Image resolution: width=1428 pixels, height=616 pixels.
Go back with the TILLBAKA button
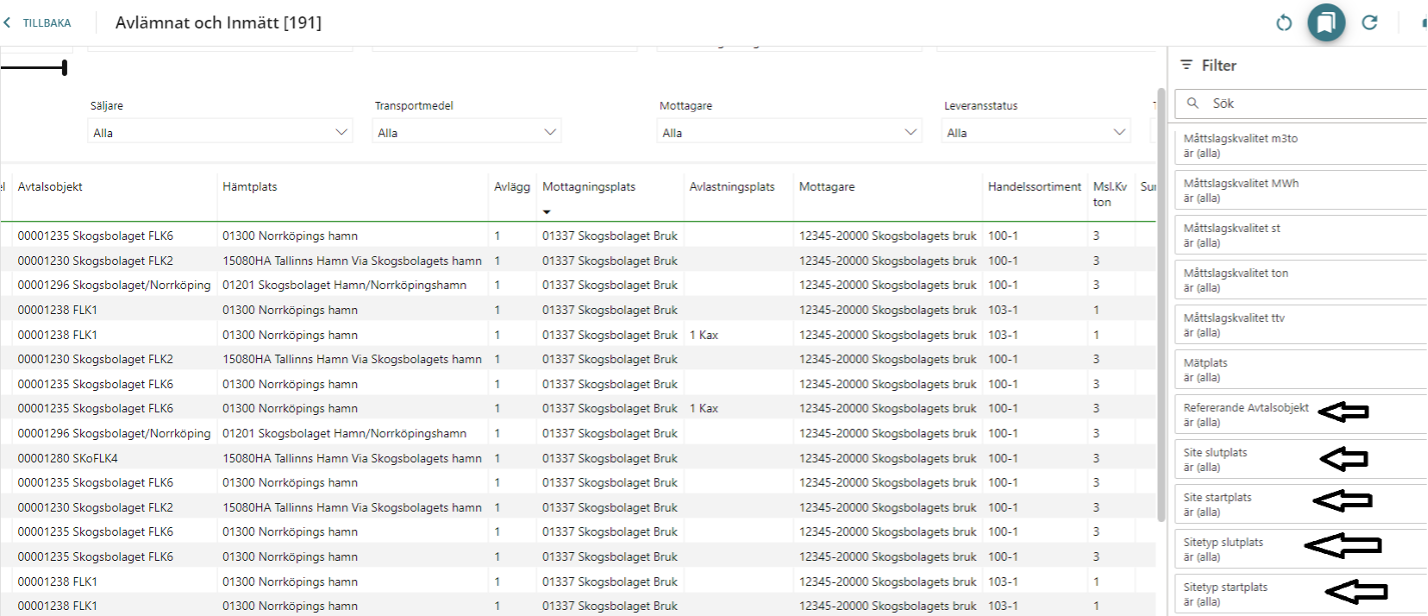click(39, 23)
